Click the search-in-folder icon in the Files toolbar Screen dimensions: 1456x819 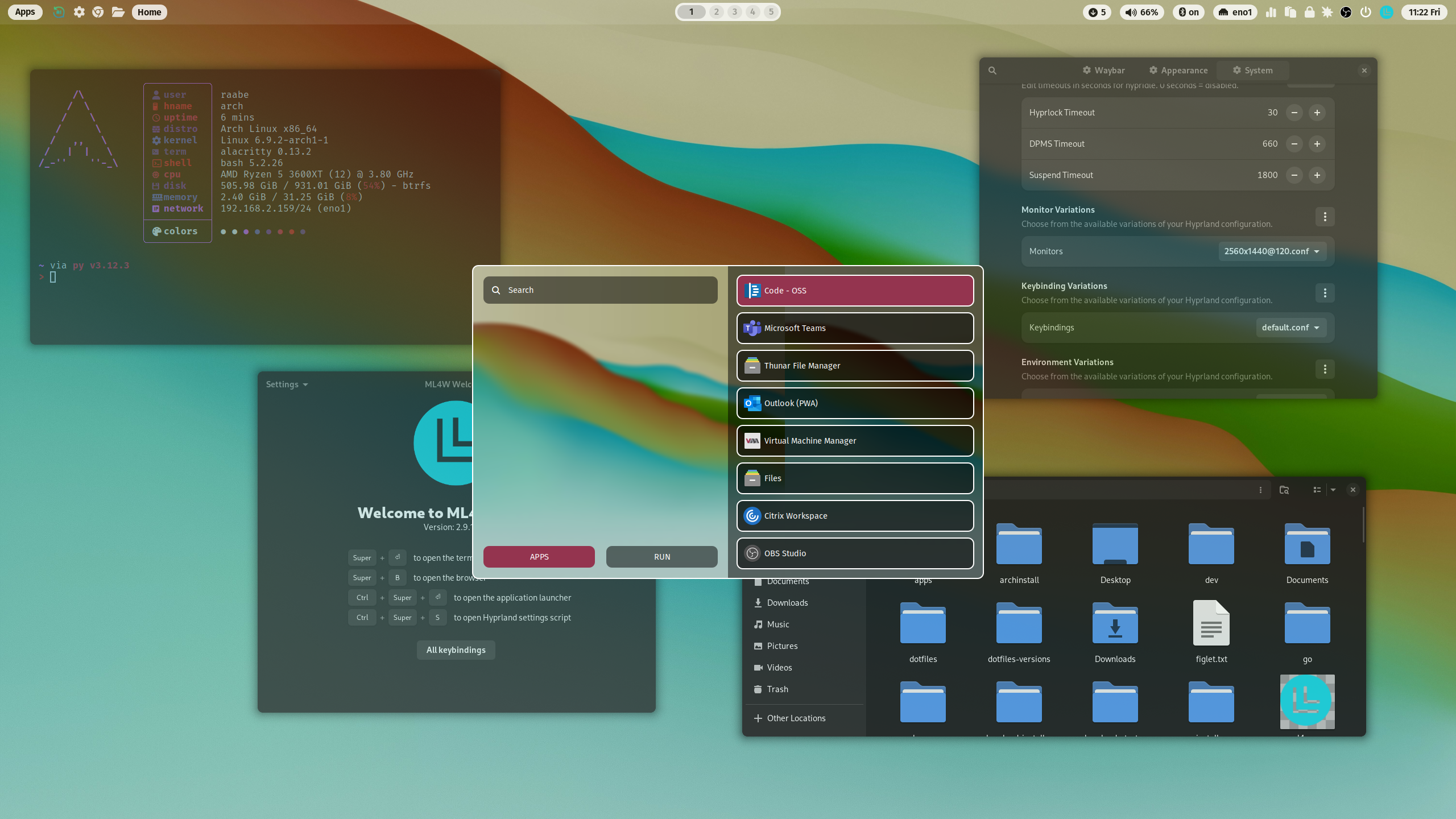[x=1285, y=490]
